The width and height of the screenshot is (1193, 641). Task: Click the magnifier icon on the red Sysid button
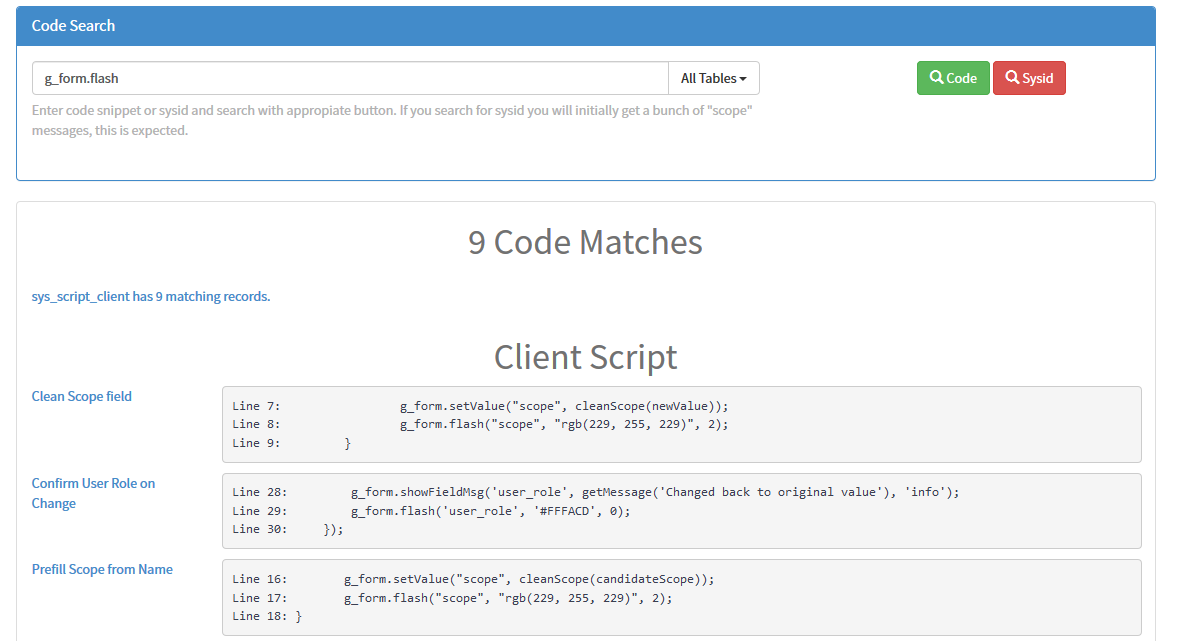click(1012, 77)
